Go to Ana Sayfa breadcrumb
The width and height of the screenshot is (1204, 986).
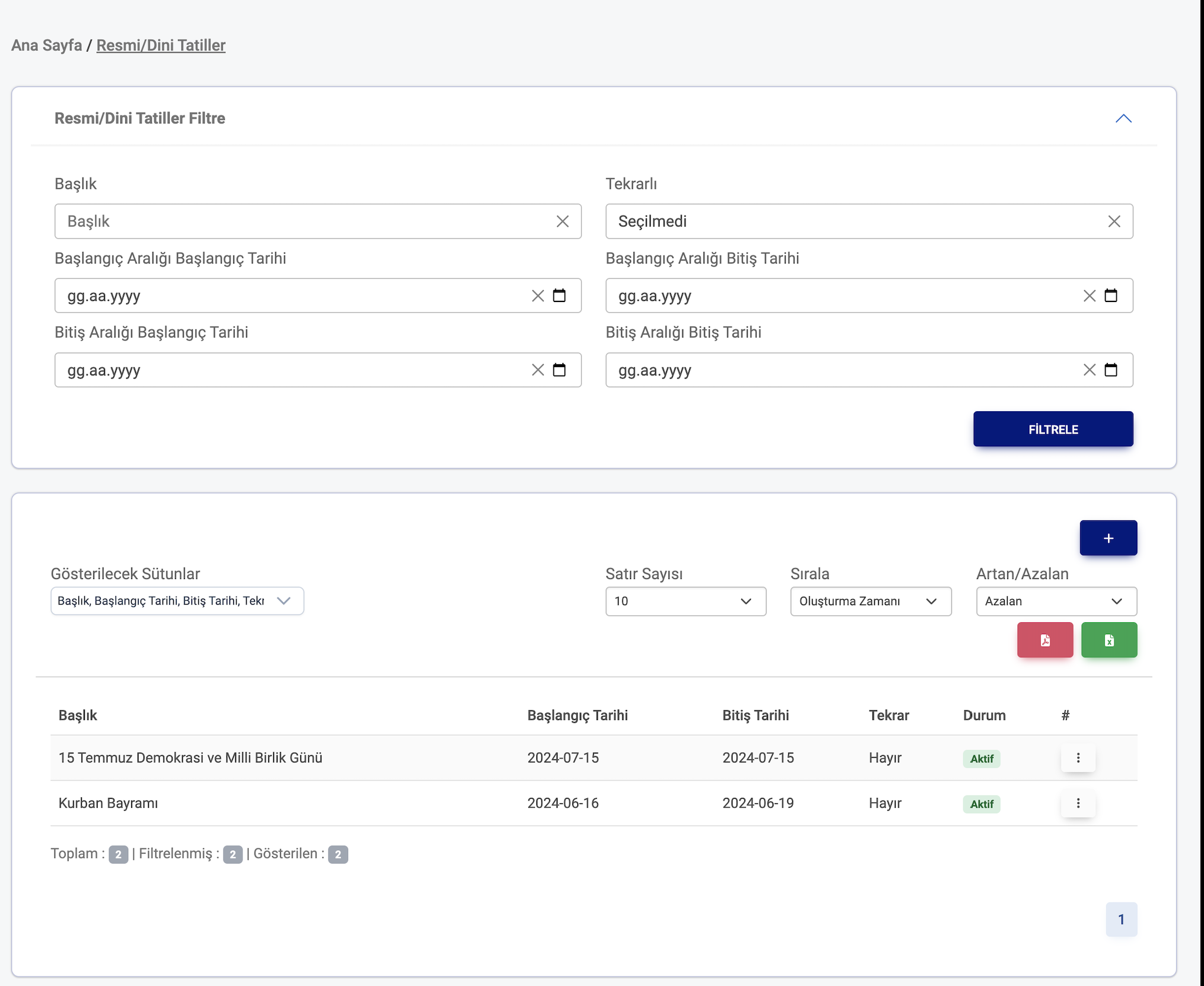click(x=46, y=45)
